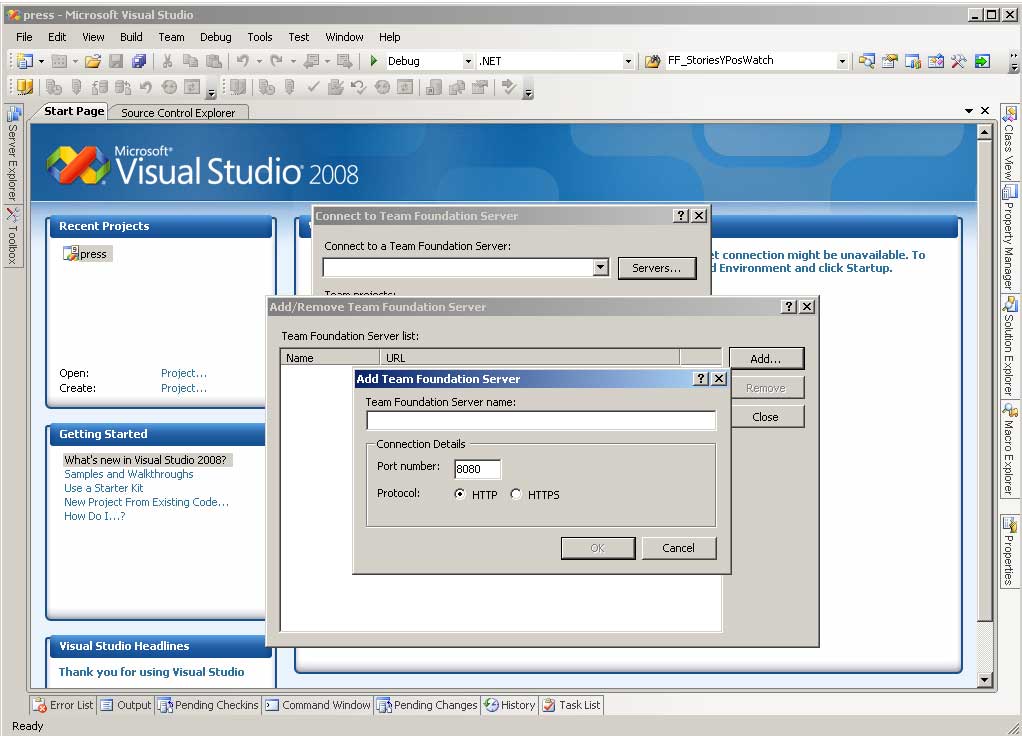Viewport: 1022px width, 736px height.
Task: Click the Add... button
Action: pos(766,359)
